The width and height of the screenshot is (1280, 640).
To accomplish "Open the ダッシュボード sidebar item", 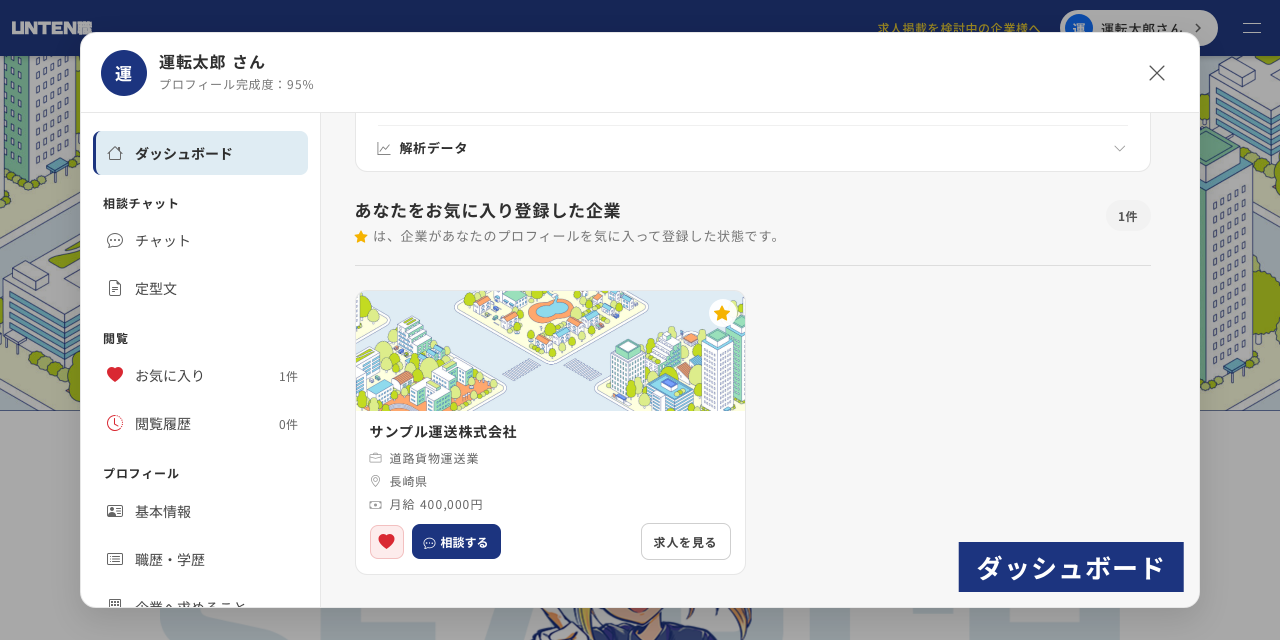I will 200,153.
